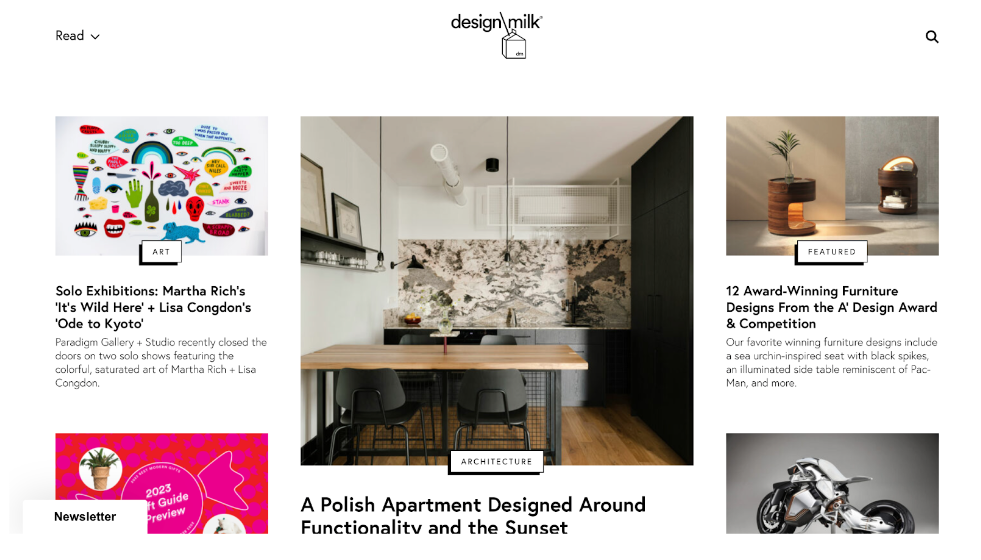Open Martha Rich solo exhibitions article title

[x=153, y=307]
